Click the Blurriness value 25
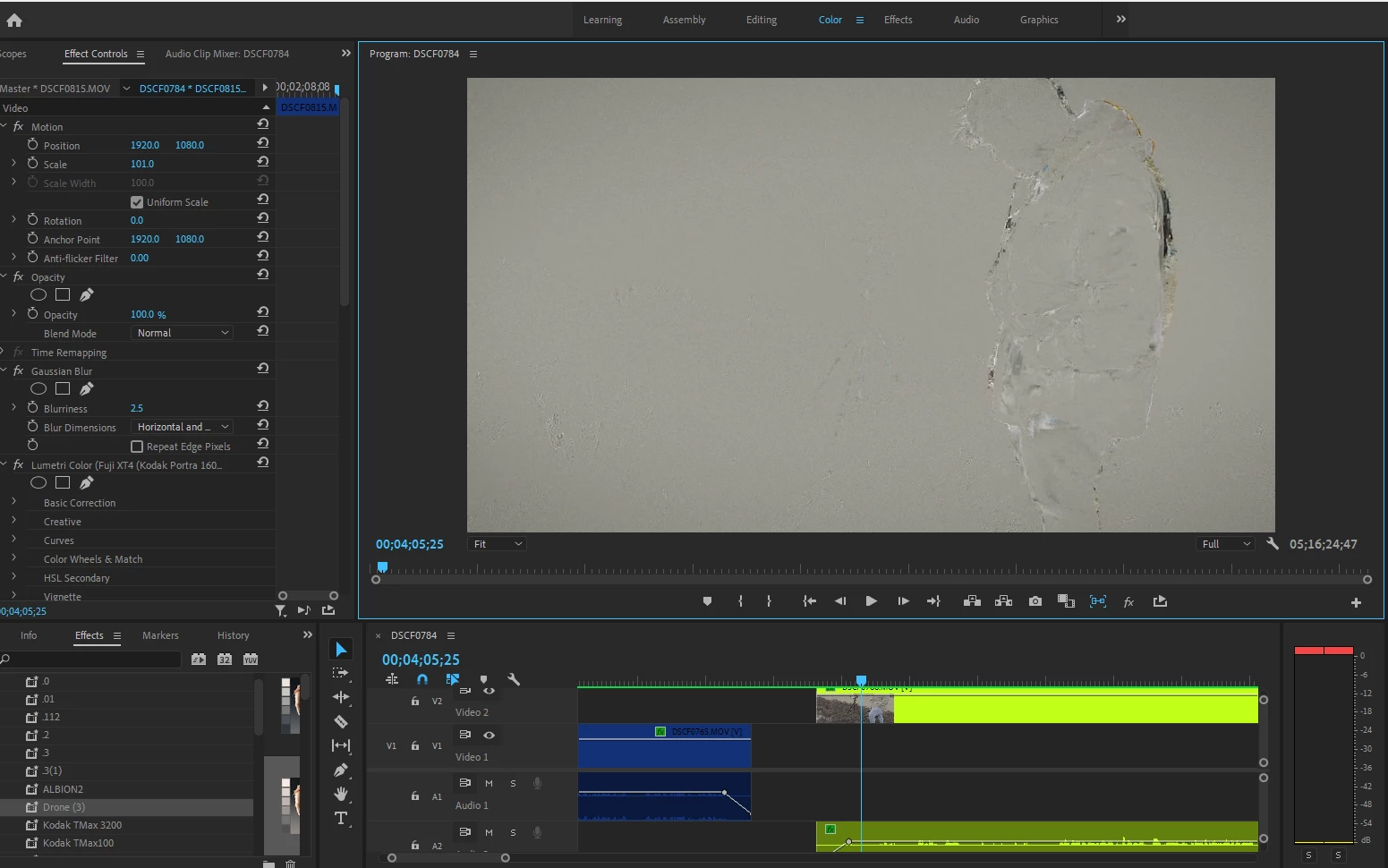Image resolution: width=1388 pixels, height=868 pixels. pyautogui.click(x=137, y=408)
